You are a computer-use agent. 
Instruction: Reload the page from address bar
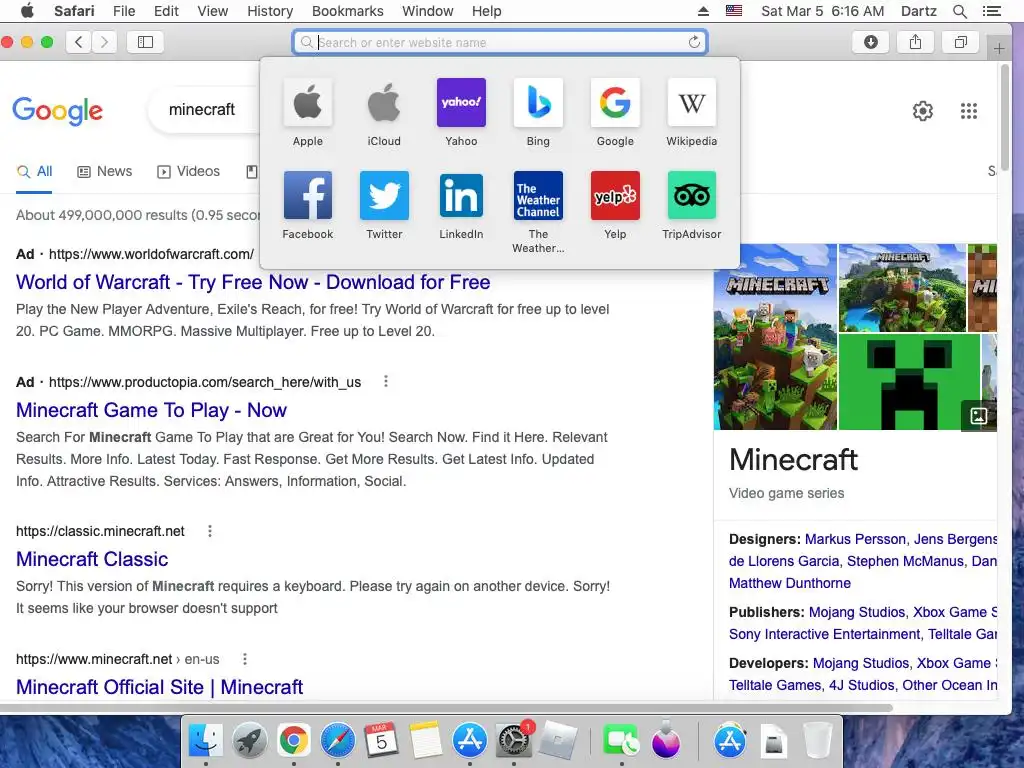tap(694, 42)
